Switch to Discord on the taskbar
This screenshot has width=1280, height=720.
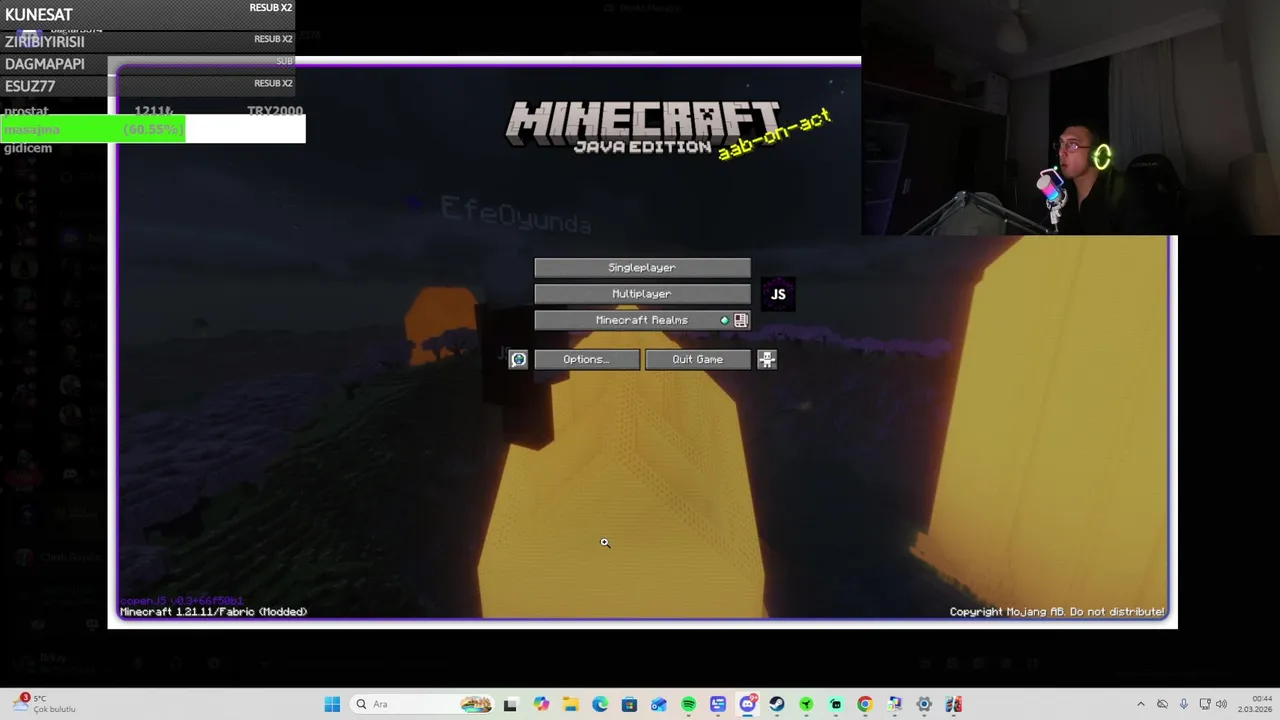(747, 704)
